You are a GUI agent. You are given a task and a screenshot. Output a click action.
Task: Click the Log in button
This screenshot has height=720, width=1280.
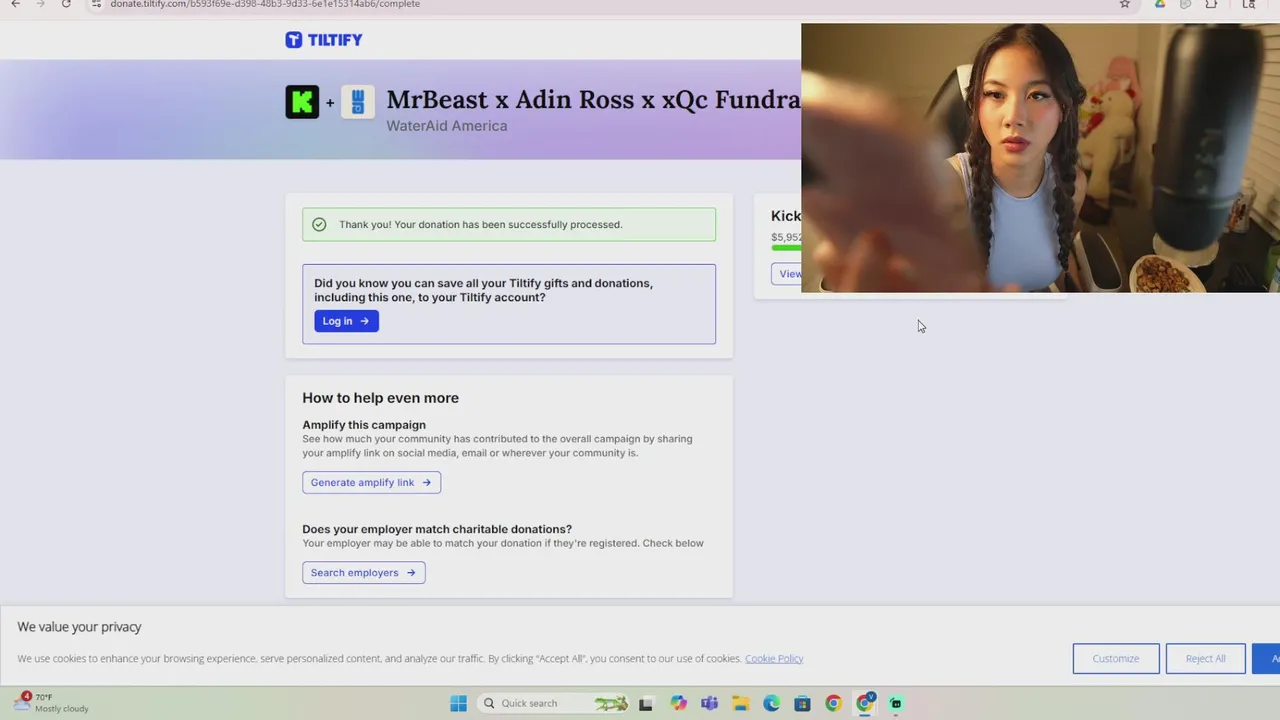tap(346, 321)
